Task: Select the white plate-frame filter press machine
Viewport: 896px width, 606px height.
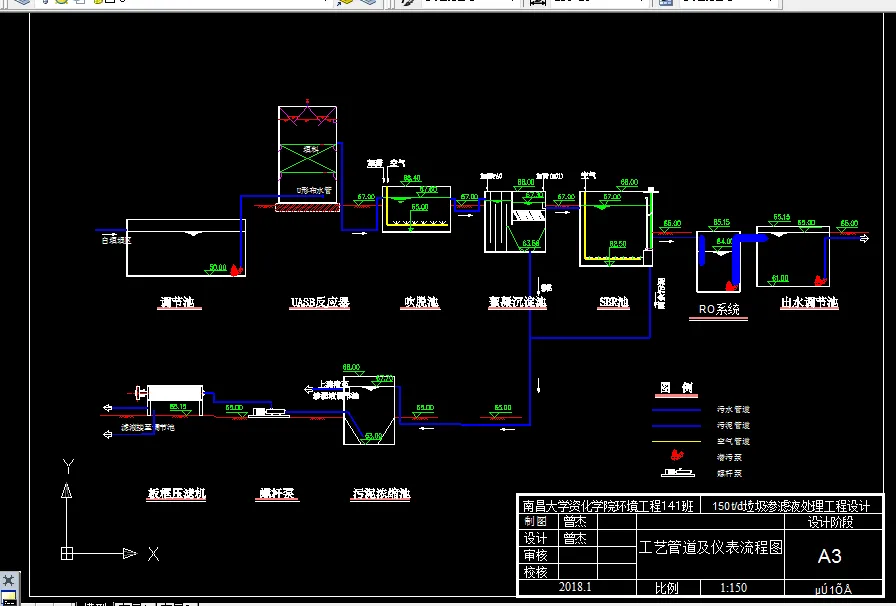Action: 175,394
